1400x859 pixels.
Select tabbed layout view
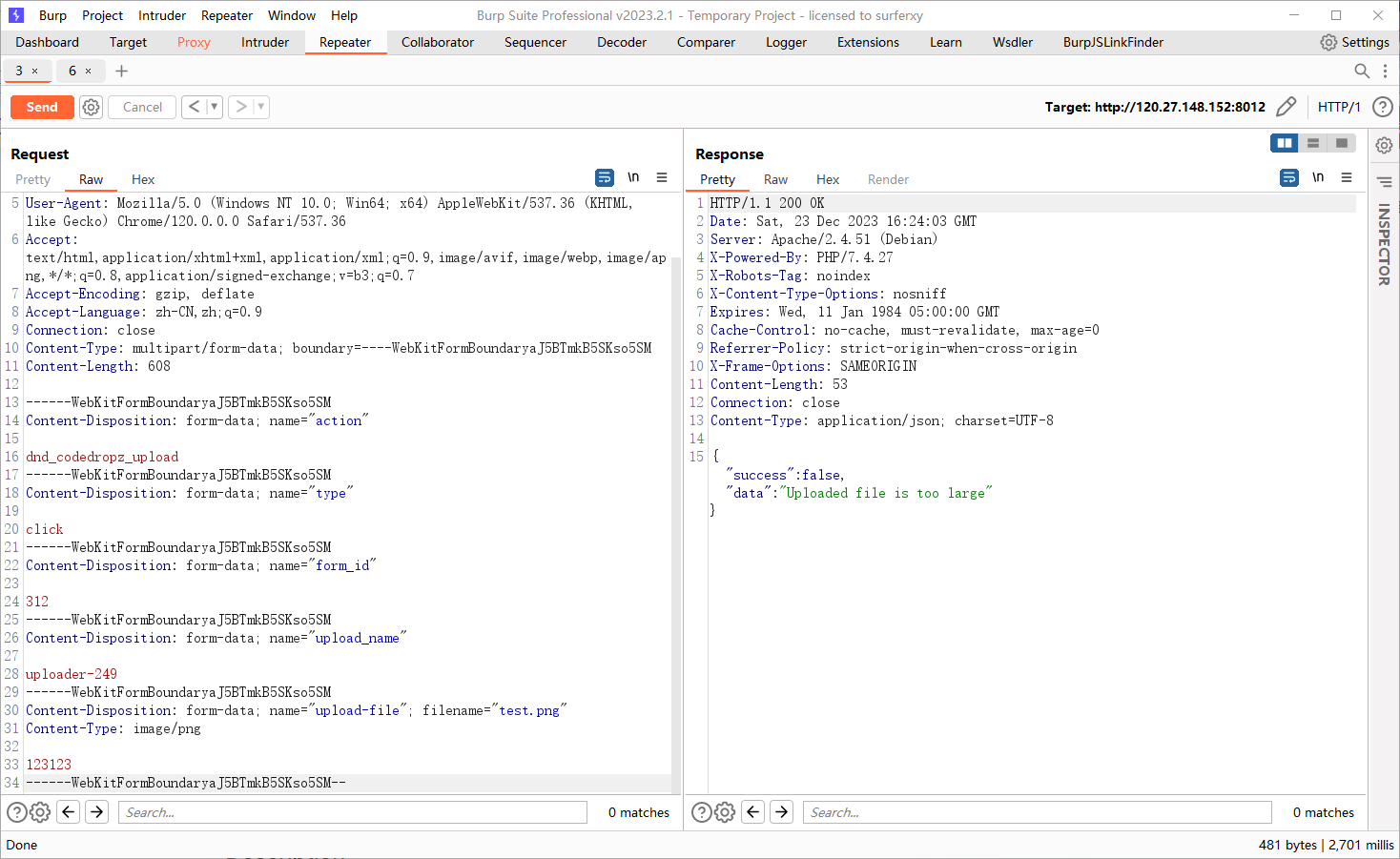[x=1342, y=143]
